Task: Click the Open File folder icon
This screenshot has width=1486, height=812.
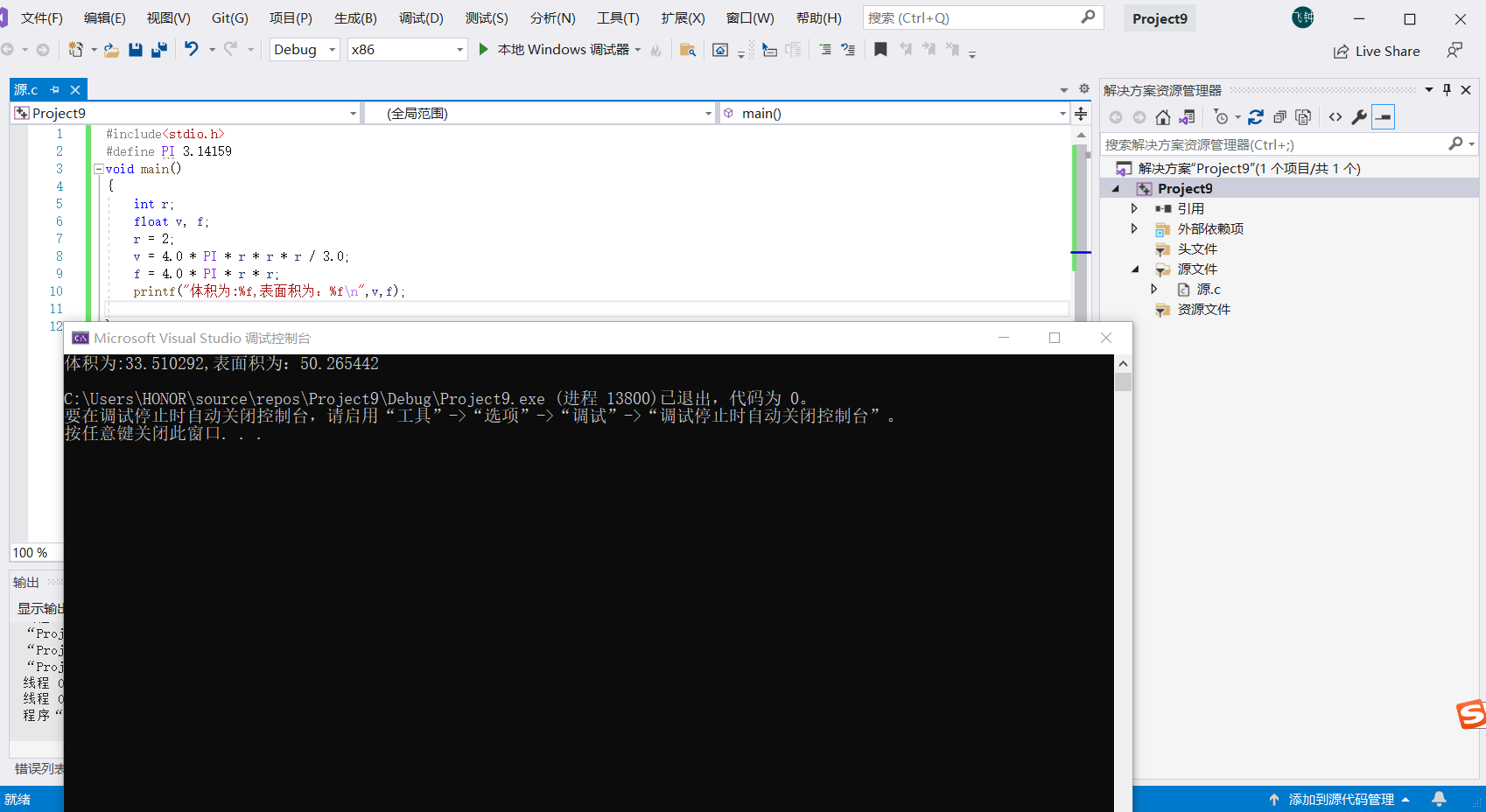Action: pos(111,50)
